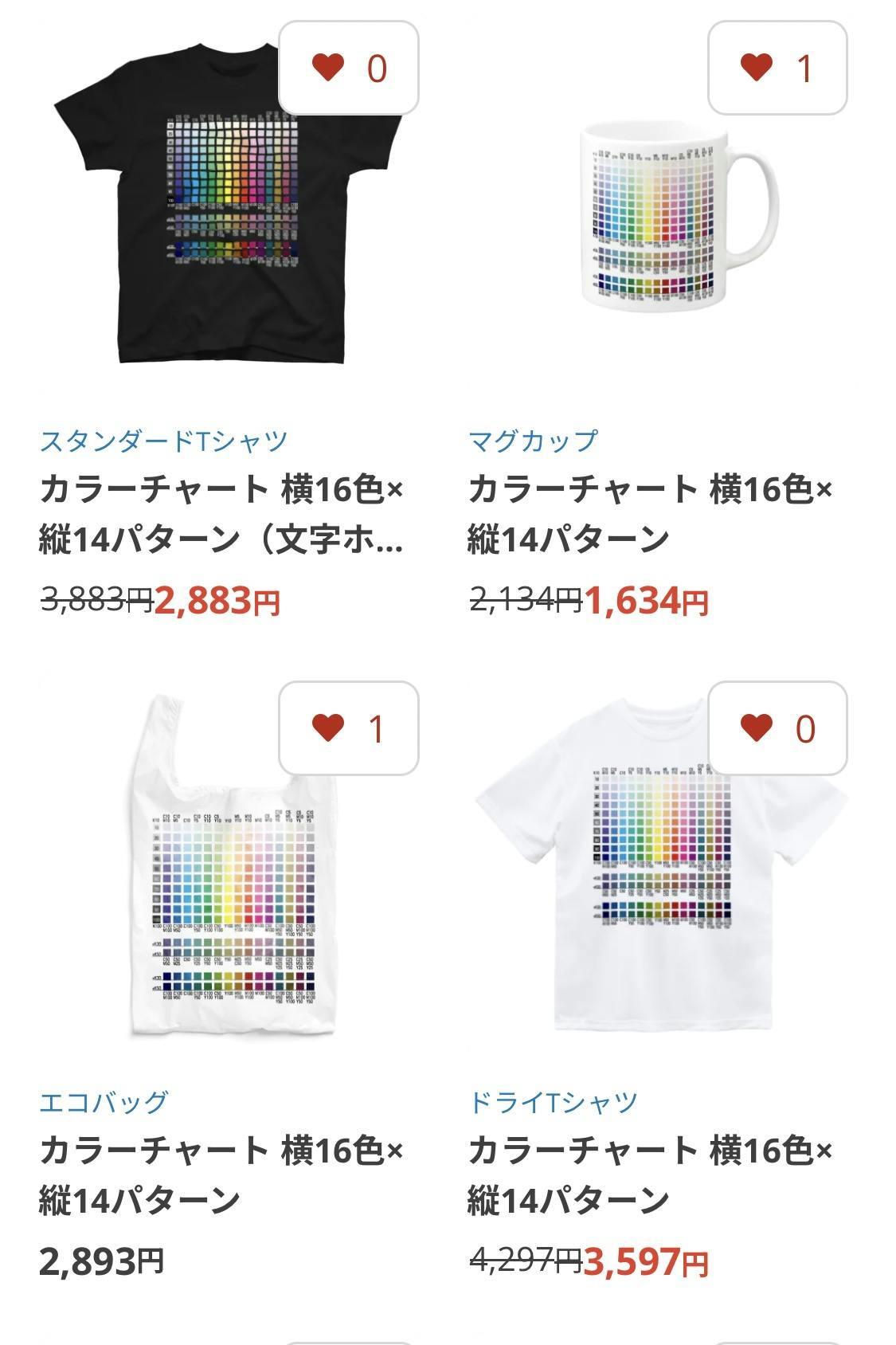Like the black standard T-shirt with heart
This screenshot has width=896, height=1345.
pyautogui.click(x=348, y=68)
